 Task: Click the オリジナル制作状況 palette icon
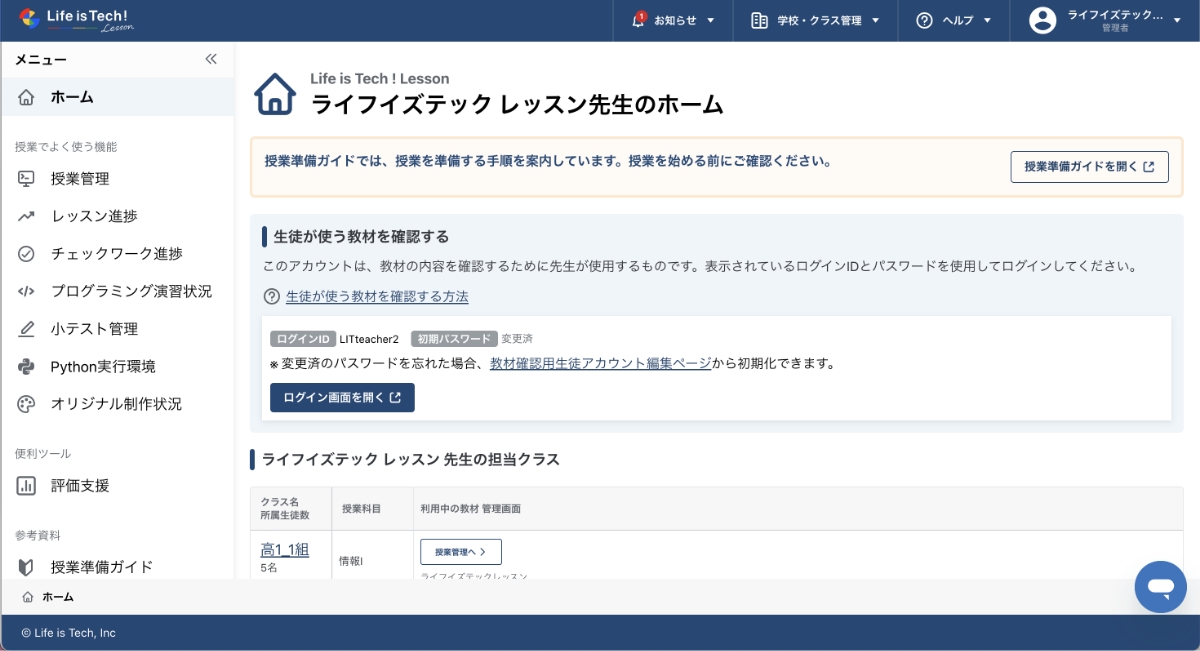(x=27, y=404)
